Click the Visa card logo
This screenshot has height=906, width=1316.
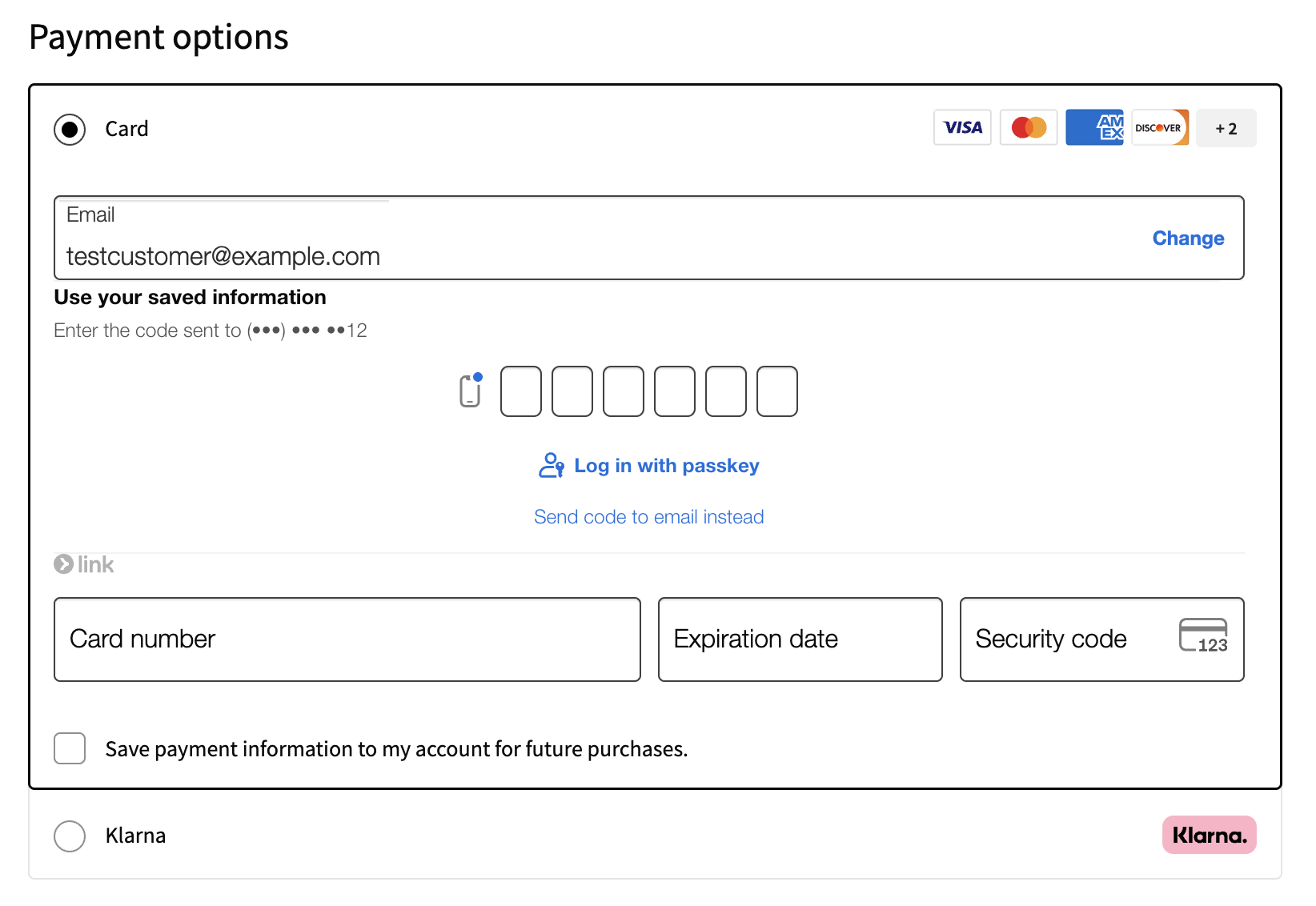(x=962, y=128)
